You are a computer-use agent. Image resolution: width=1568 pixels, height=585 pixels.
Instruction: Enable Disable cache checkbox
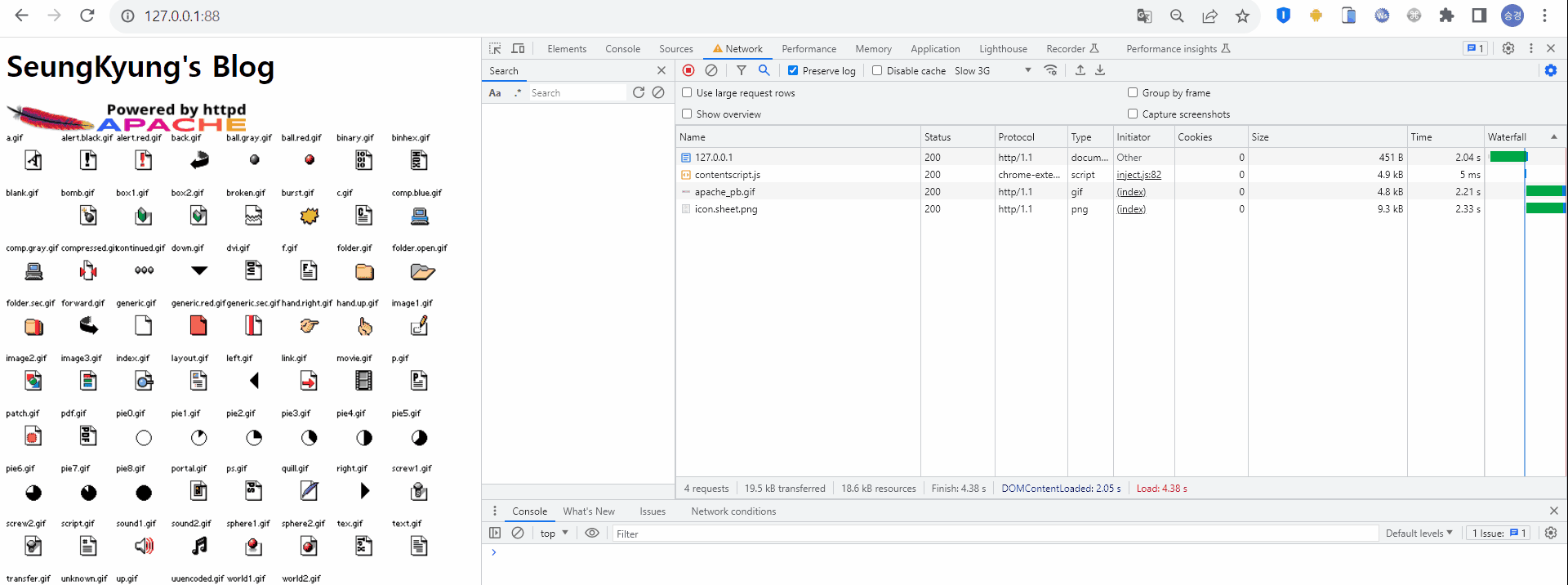pos(877,70)
